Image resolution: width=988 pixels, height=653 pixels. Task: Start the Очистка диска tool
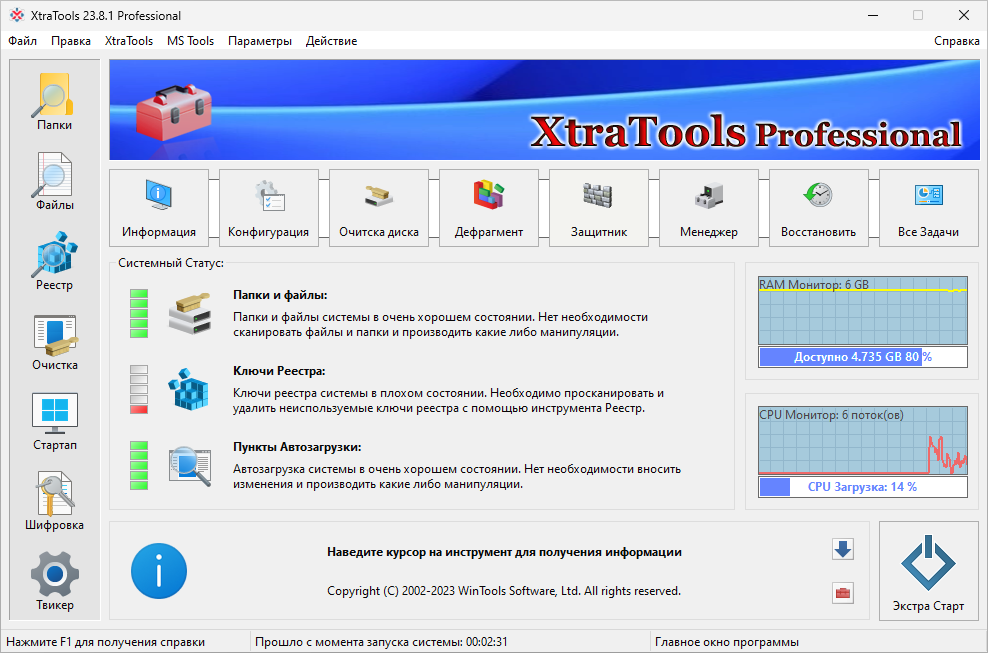(378, 207)
